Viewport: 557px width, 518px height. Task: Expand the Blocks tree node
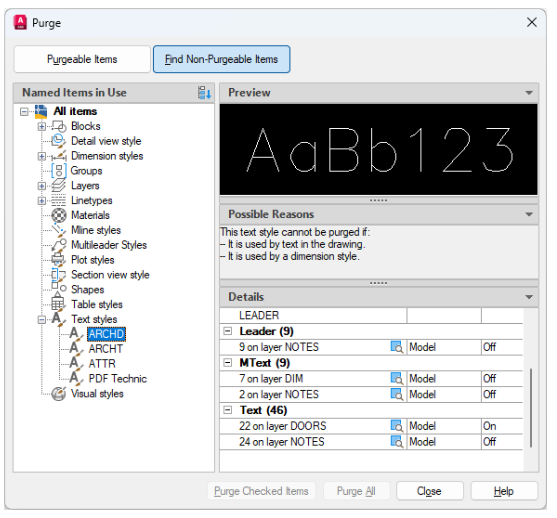[x=42, y=126]
